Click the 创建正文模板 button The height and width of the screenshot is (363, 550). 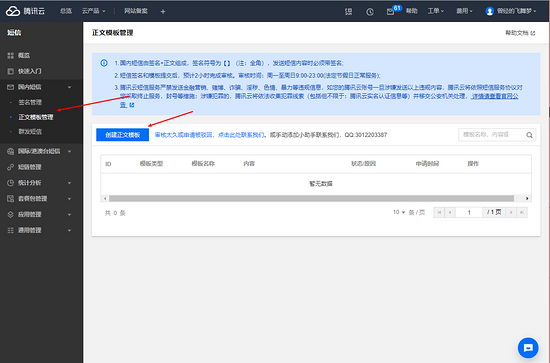pos(122,135)
